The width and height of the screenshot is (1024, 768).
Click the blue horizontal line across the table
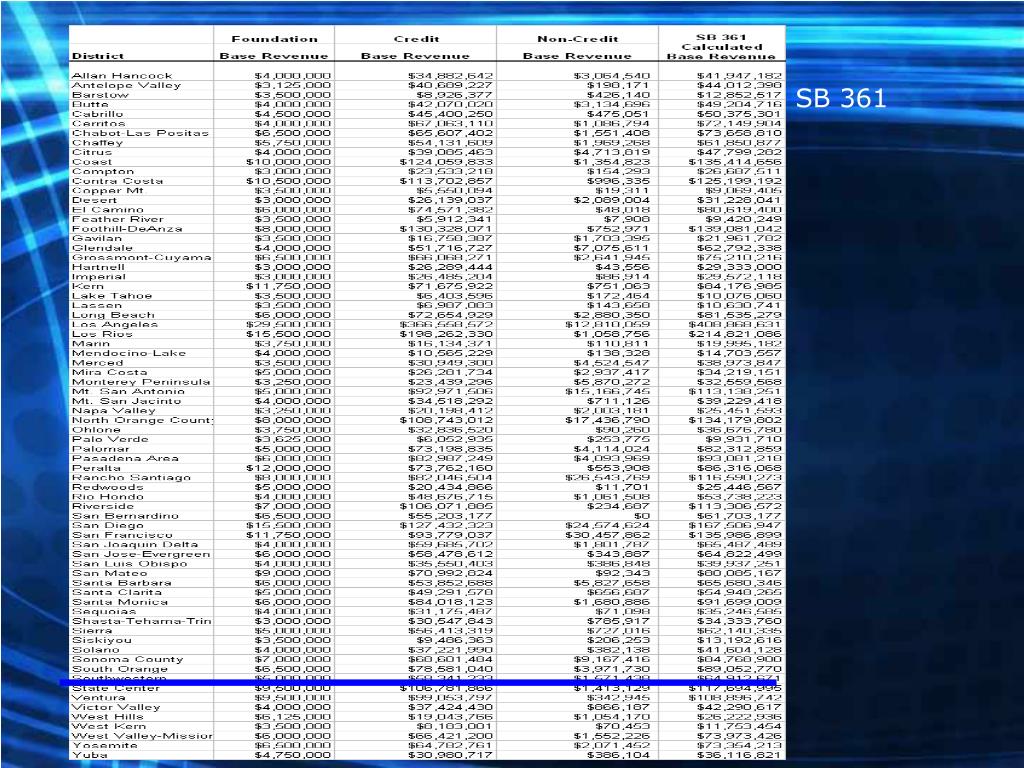420,683
